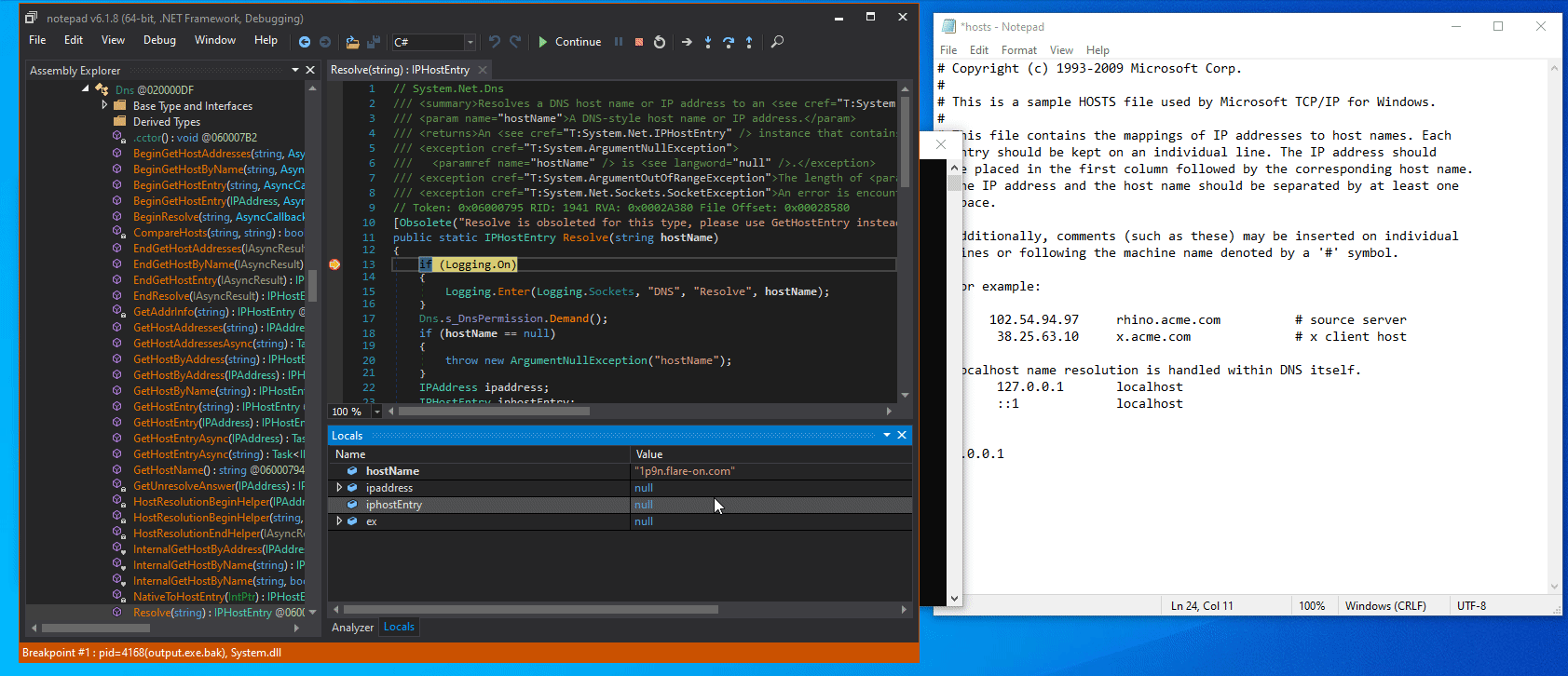
Task: Open the Notepad Help menu
Action: tap(1098, 50)
